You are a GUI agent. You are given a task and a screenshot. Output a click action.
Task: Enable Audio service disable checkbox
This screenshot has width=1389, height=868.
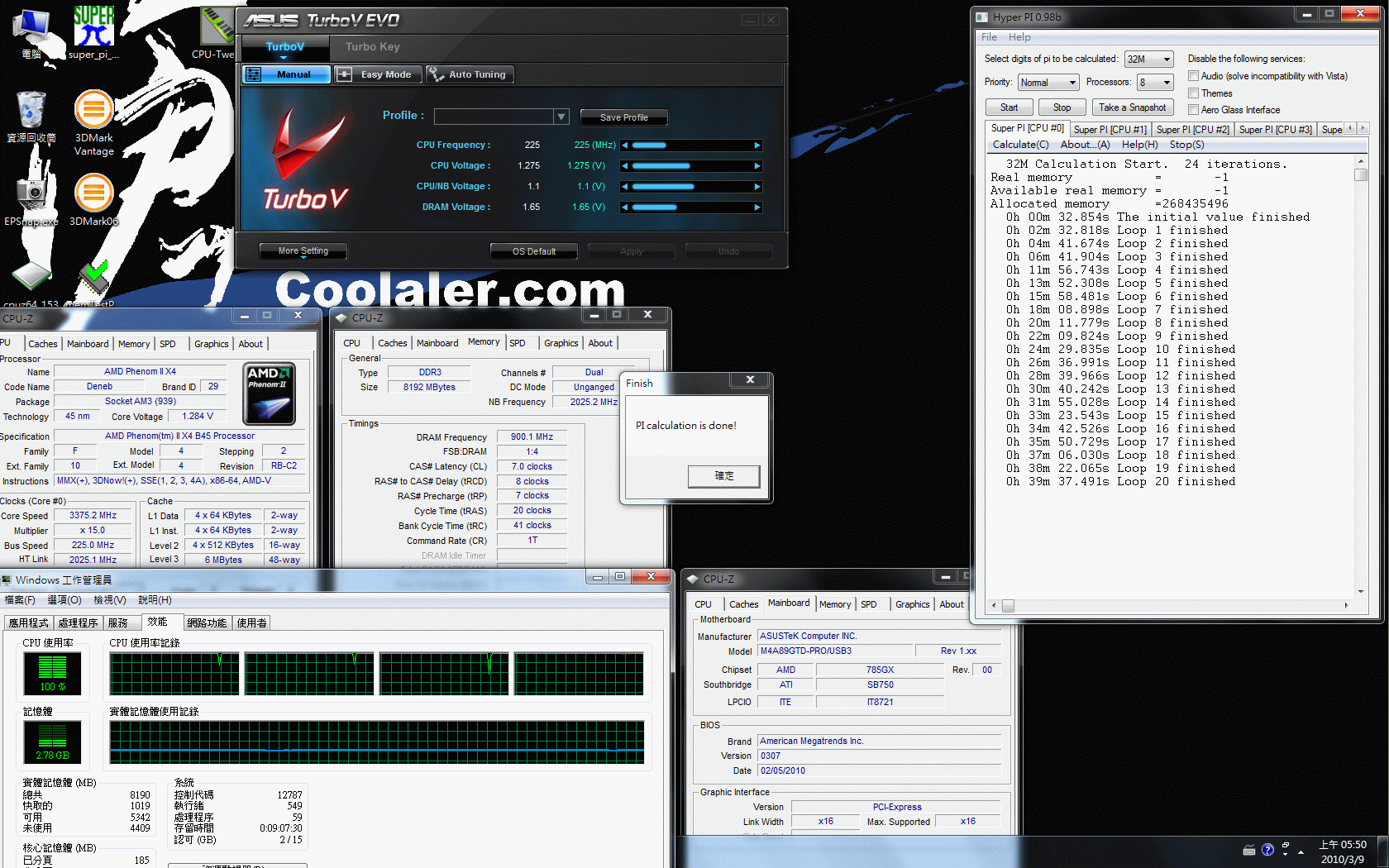[x=1193, y=76]
